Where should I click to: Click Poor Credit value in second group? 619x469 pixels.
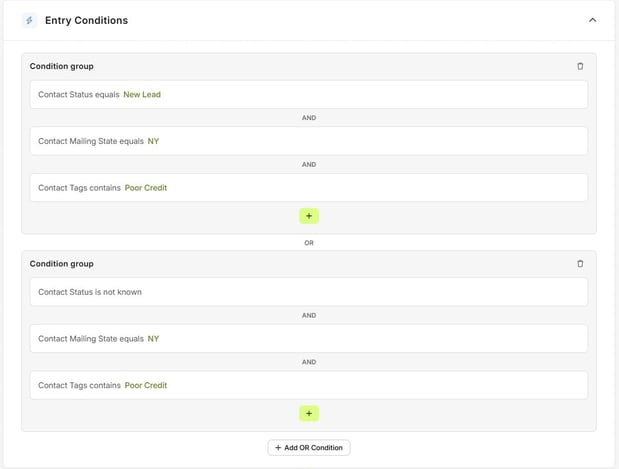[x=146, y=385]
